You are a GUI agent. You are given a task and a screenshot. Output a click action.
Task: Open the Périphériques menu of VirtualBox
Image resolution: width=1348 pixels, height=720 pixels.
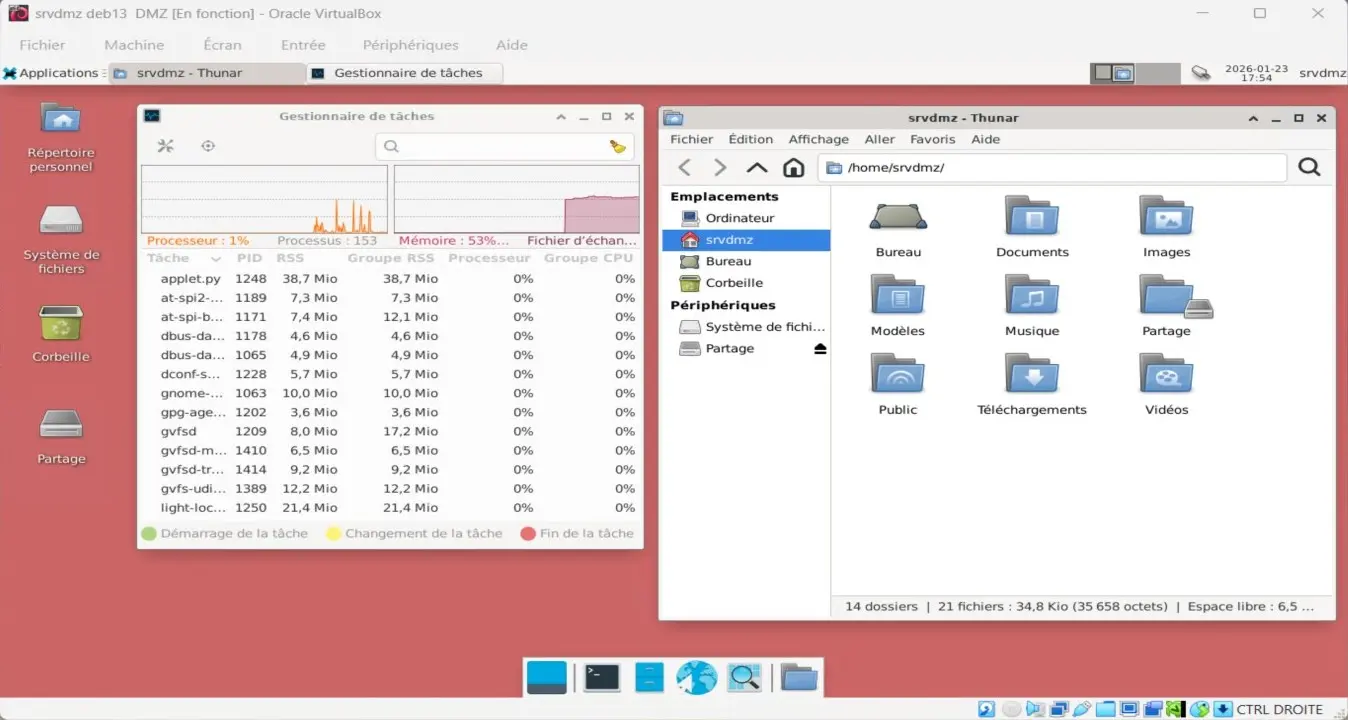[410, 45]
